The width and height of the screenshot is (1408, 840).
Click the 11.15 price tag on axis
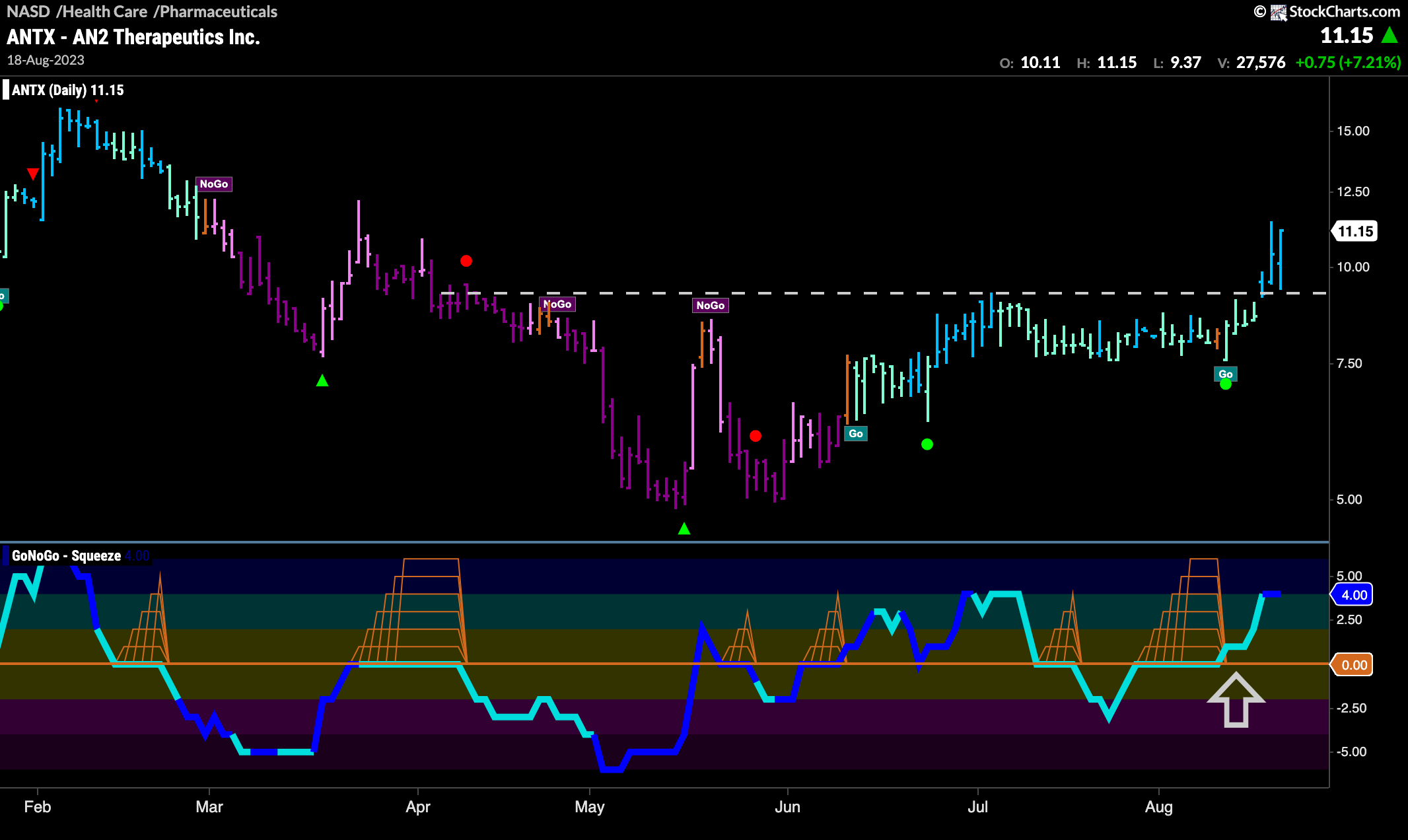click(1355, 231)
